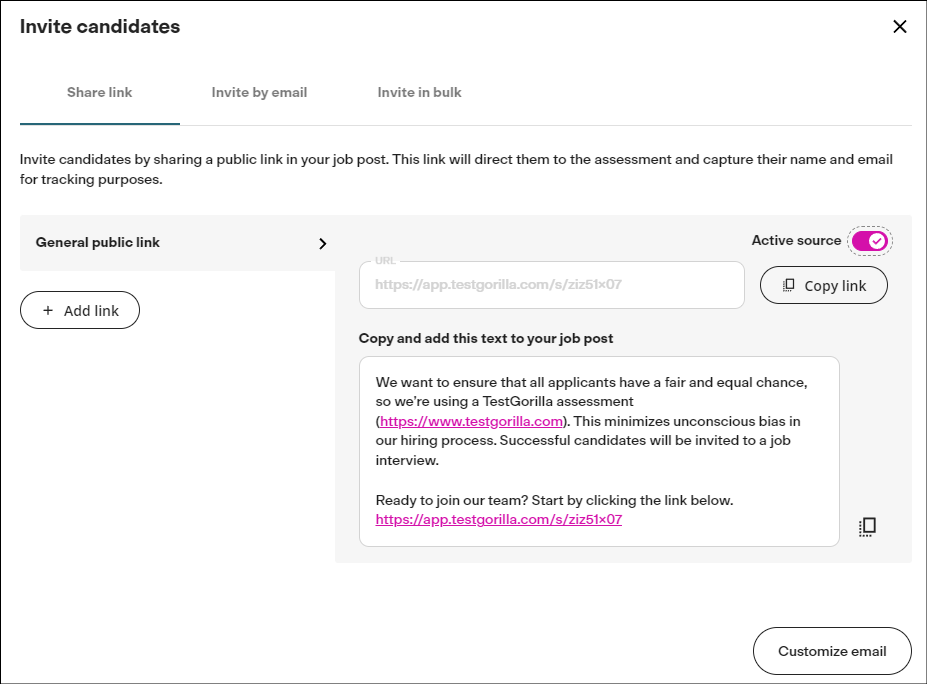Click the Invite candidates dialog title
This screenshot has width=927, height=684.
(x=100, y=27)
